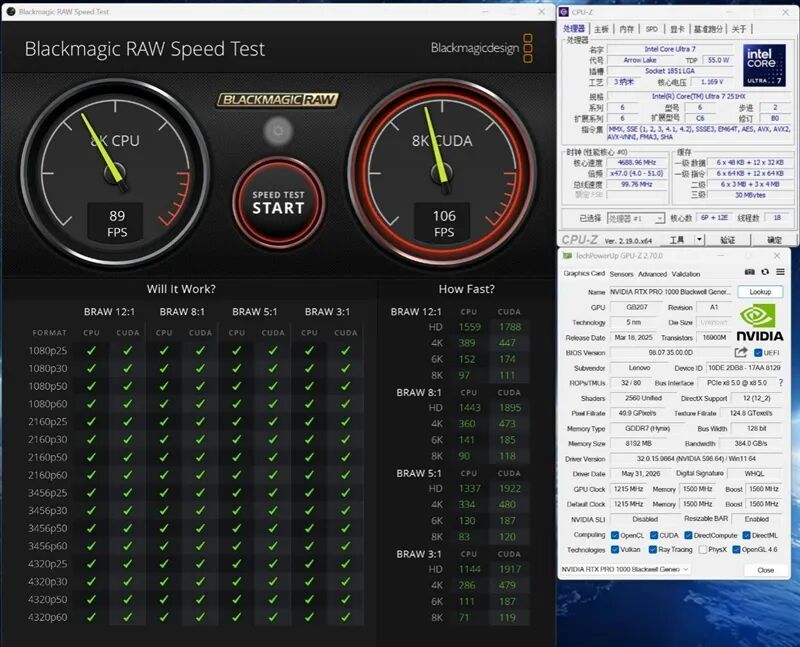Click the 384.0 GB/s Bandwidth value in GPU-Z
This screenshot has height=647, width=800.
tap(751, 443)
